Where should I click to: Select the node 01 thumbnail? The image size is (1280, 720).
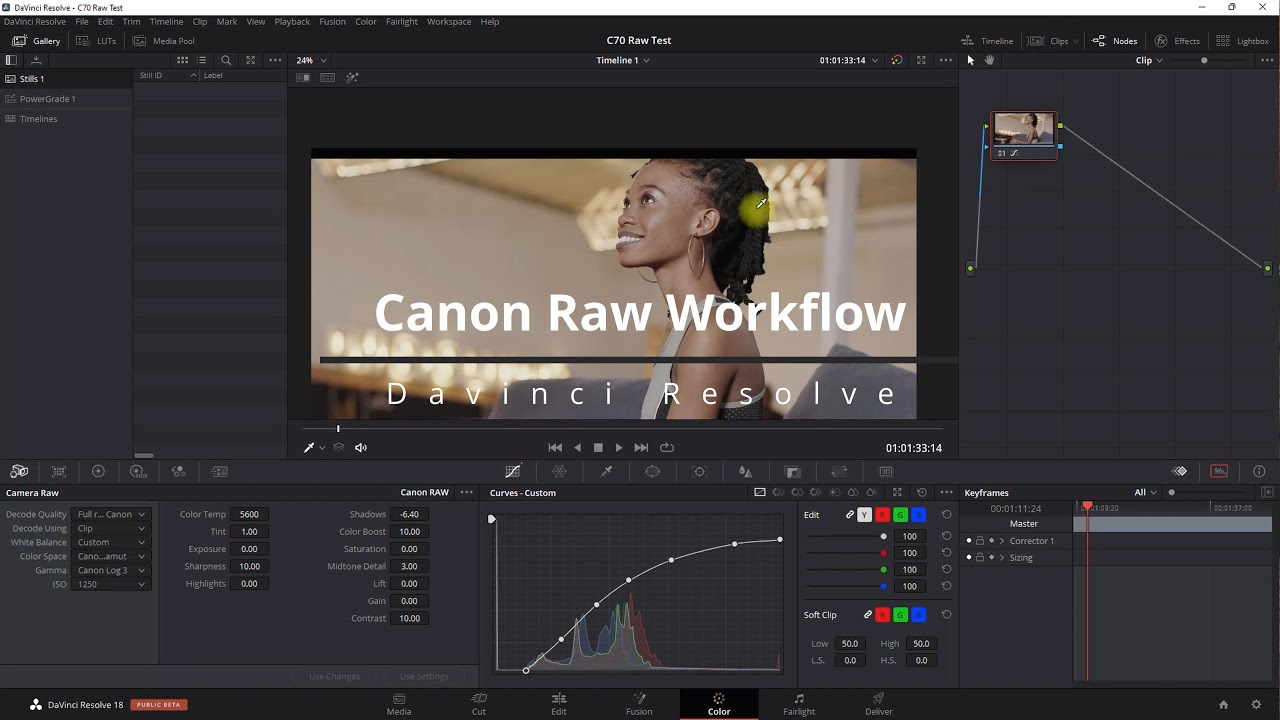pyautogui.click(x=1024, y=129)
